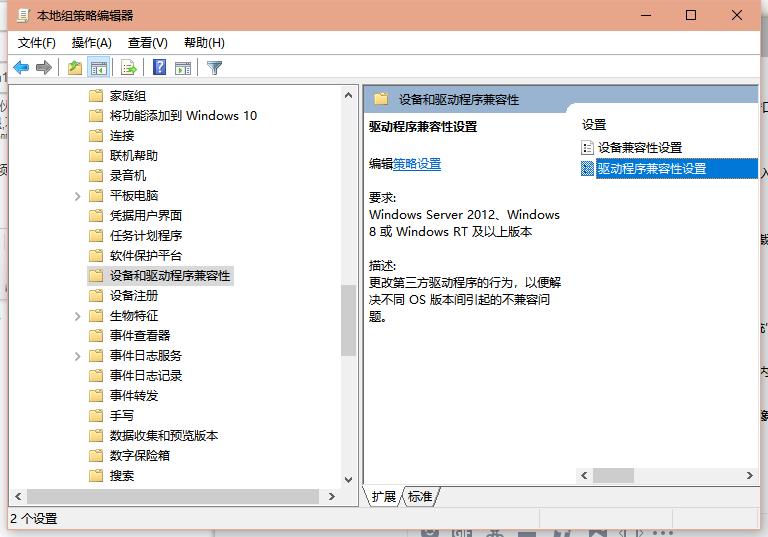Click the settings list scroll right arrow
This screenshot has height=537, width=768.
click(x=749, y=475)
